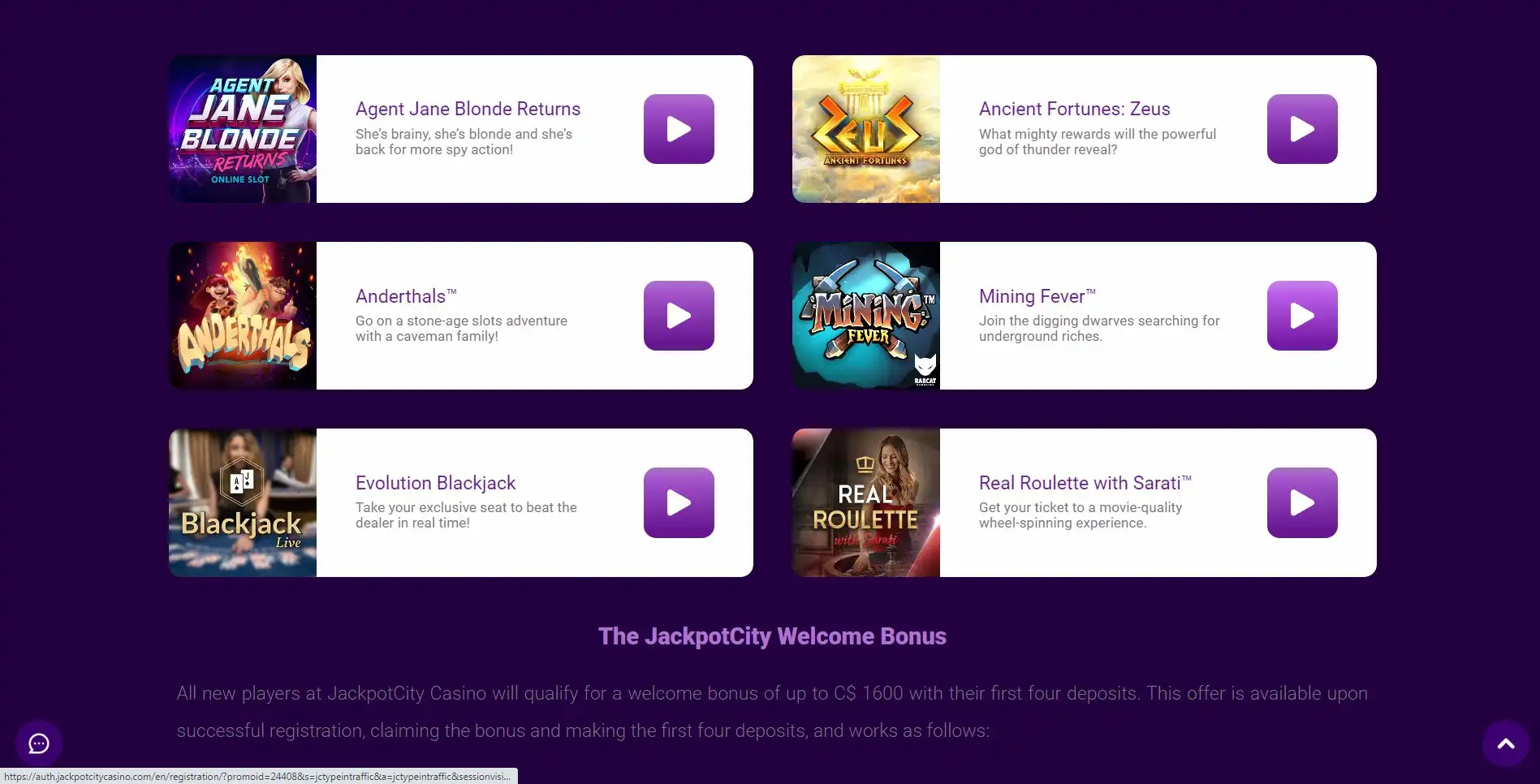Viewport: 1540px width, 784px height.
Task: Click the 'All new players at JackpotCity' paragraph
Action: coord(772,712)
